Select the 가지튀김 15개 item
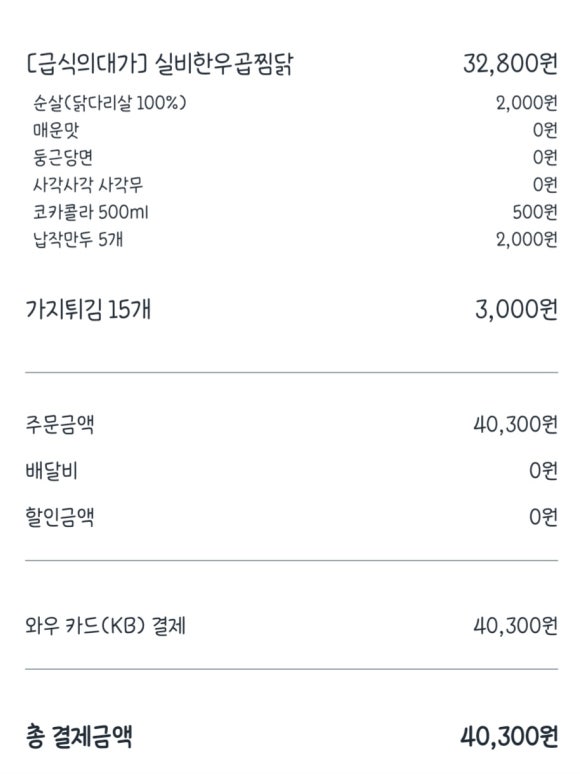Viewport: 580px width, 774px height. (88, 310)
